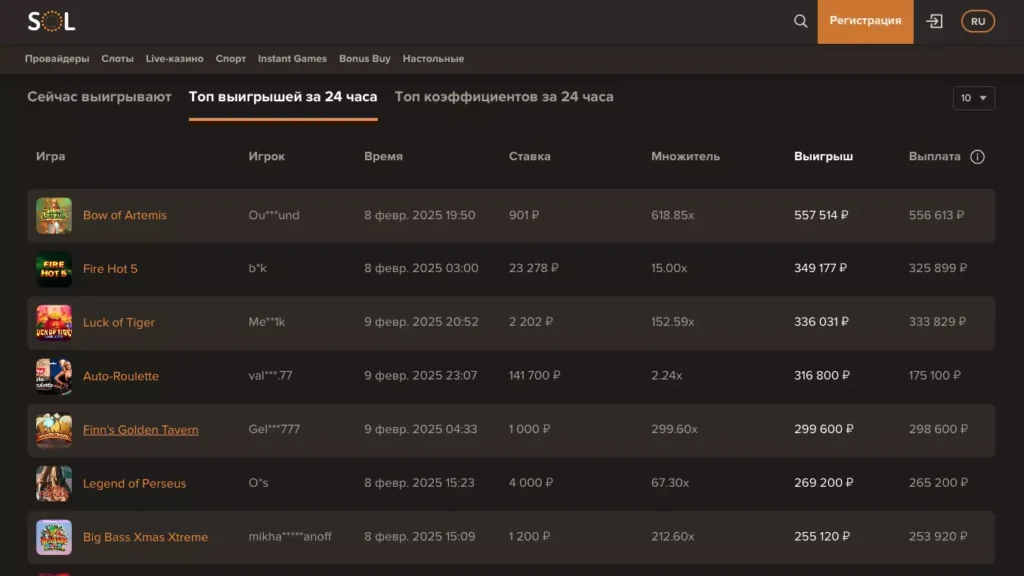Image resolution: width=1024 pixels, height=576 pixels.
Task: Select Топ выигрышей за 24 часа tab
Action: (x=283, y=97)
